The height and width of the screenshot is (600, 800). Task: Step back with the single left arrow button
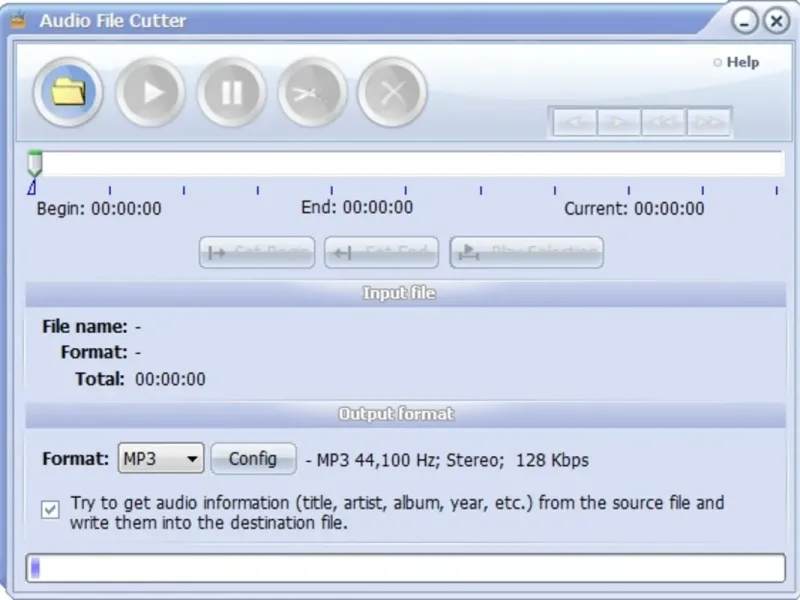click(574, 122)
